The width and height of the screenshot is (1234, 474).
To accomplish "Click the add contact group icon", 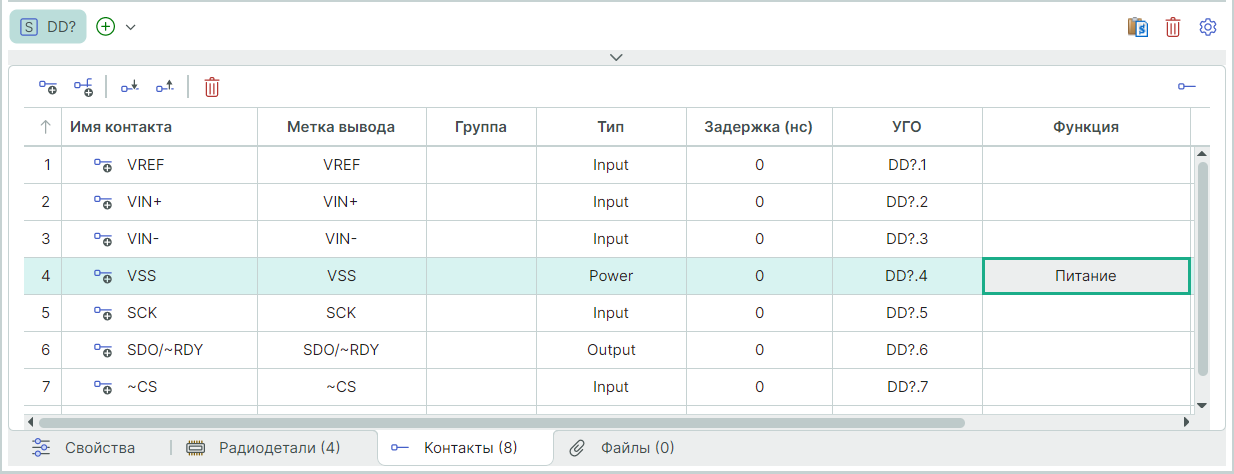I will click(x=83, y=87).
